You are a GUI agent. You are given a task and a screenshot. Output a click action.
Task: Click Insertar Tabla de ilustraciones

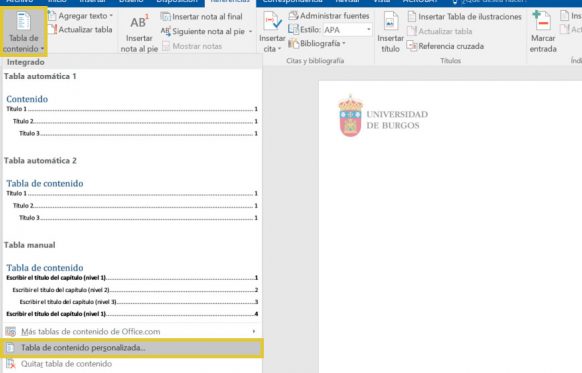pyautogui.click(x=464, y=17)
